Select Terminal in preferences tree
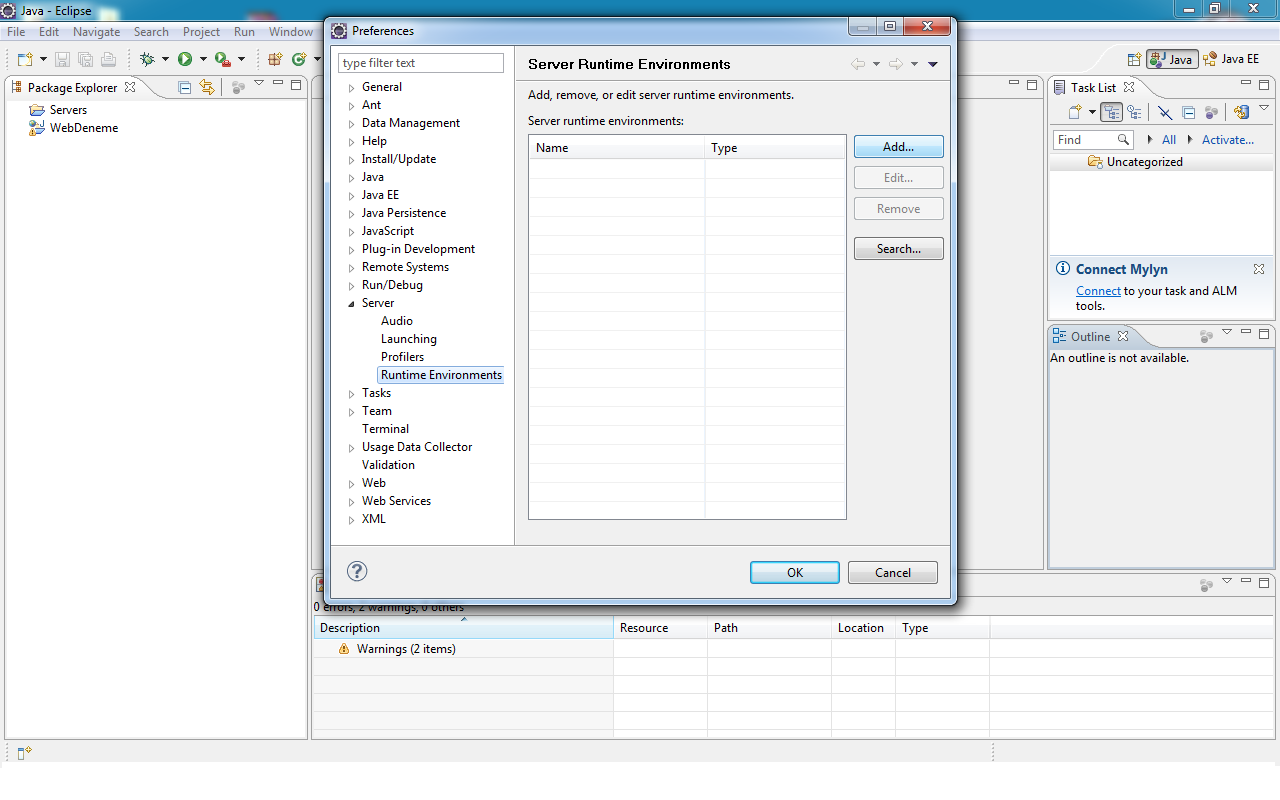Screen dimensions: 1280x800 pyautogui.click(x=385, y=429)
